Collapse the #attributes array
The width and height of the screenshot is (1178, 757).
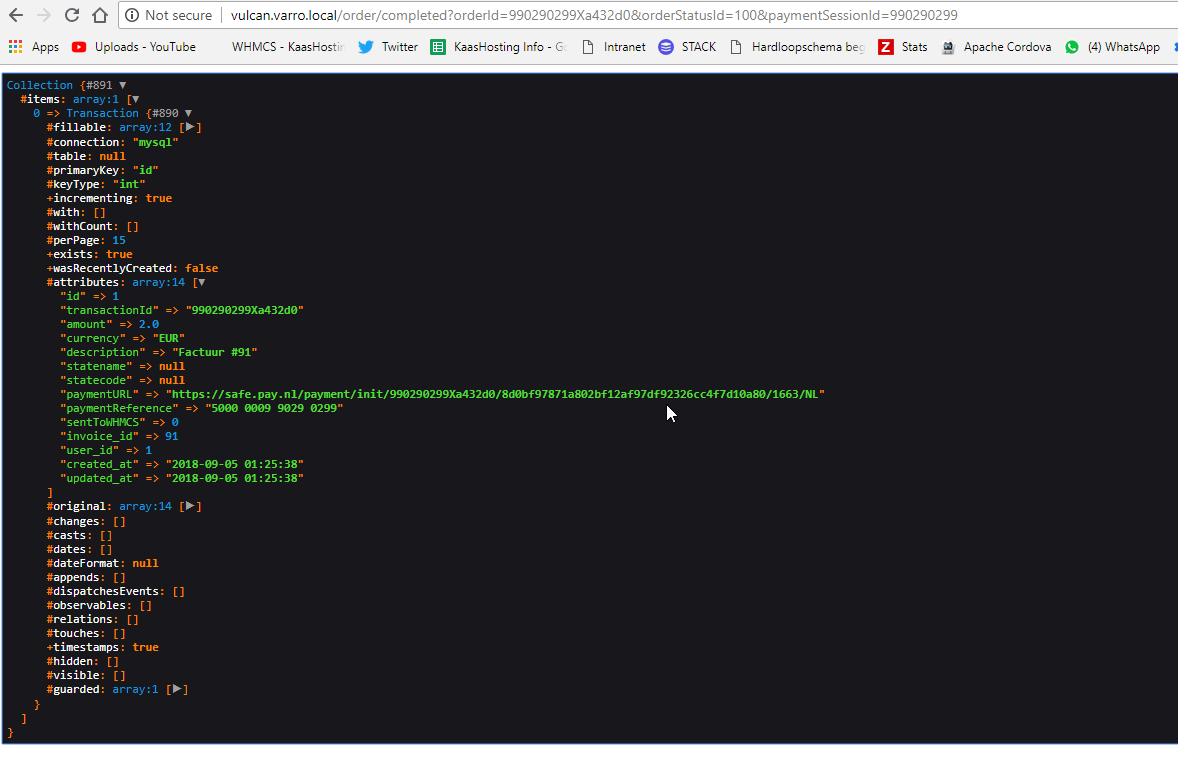[x=200, y=282]
